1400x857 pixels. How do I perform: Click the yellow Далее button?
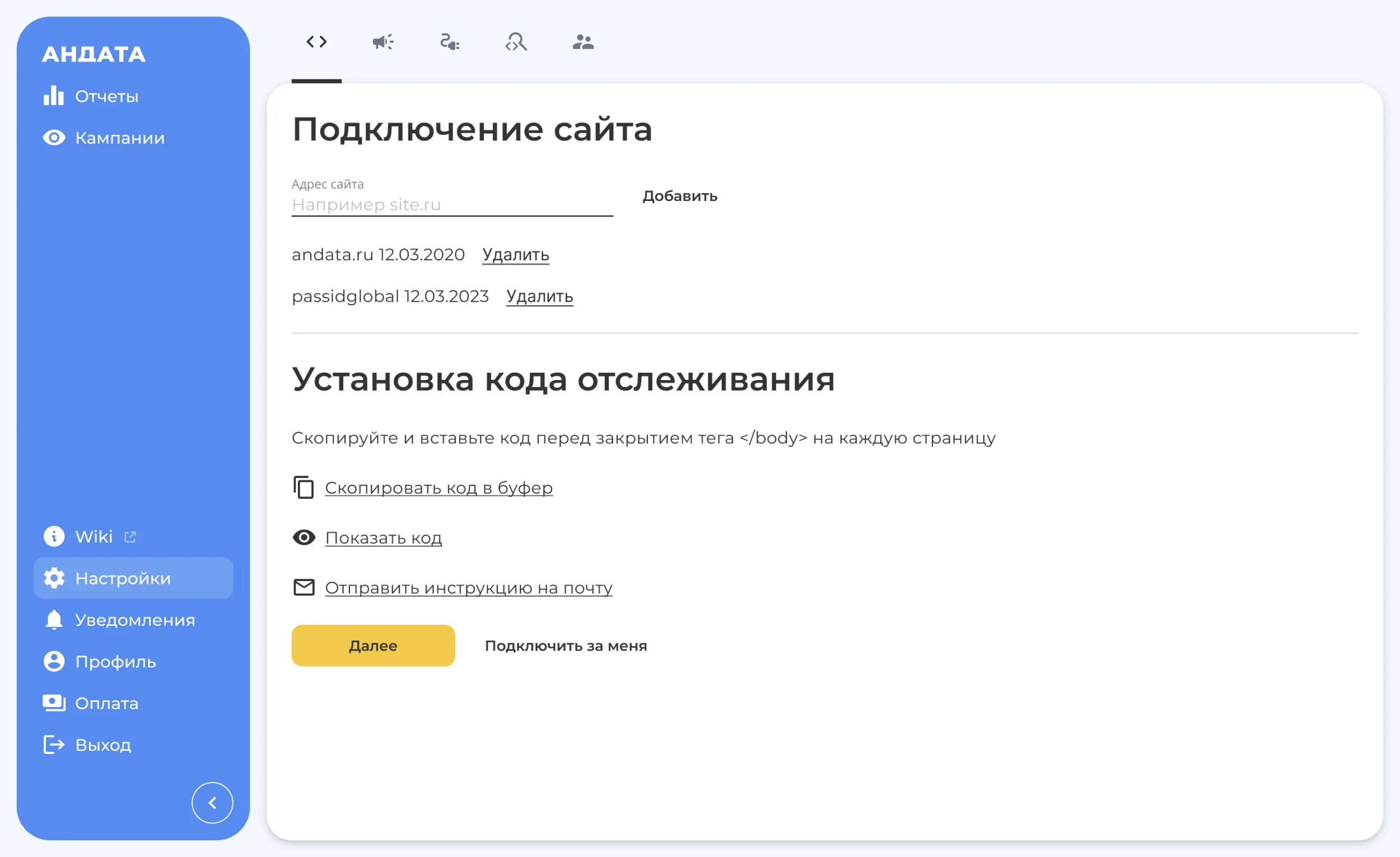click(374, 646)
